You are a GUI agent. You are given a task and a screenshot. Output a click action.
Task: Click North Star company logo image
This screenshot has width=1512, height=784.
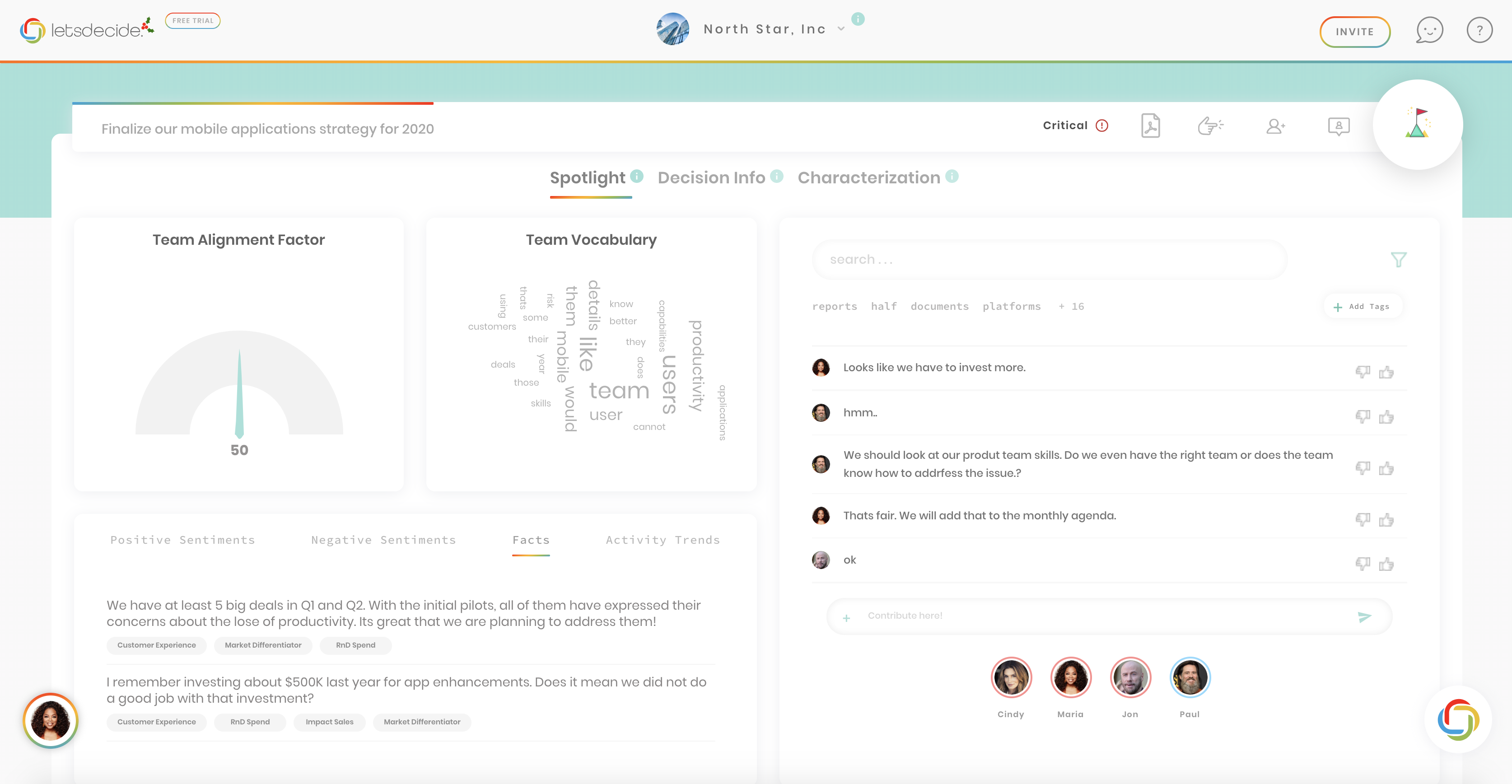click(x=672, y=29)
